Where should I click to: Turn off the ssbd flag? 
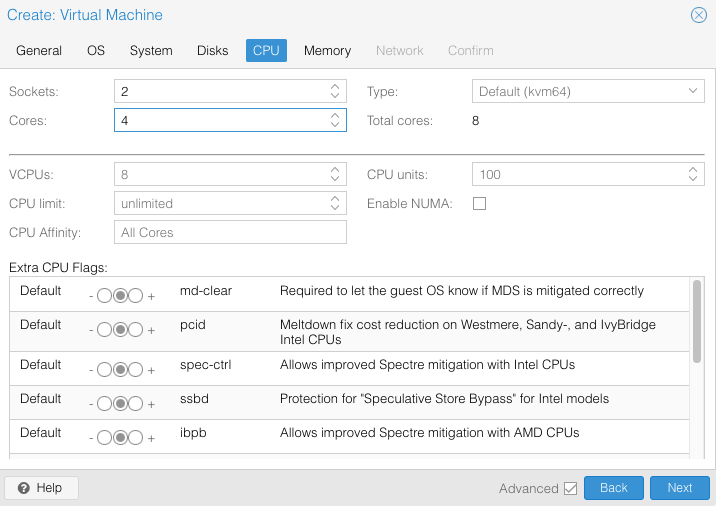point(105,404)
